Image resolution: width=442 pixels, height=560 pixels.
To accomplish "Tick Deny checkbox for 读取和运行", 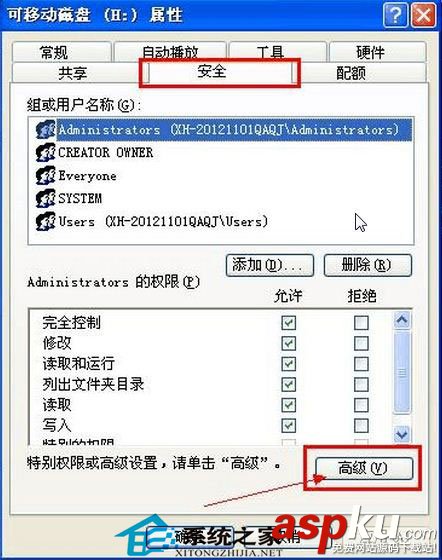I will click(361, 364).
